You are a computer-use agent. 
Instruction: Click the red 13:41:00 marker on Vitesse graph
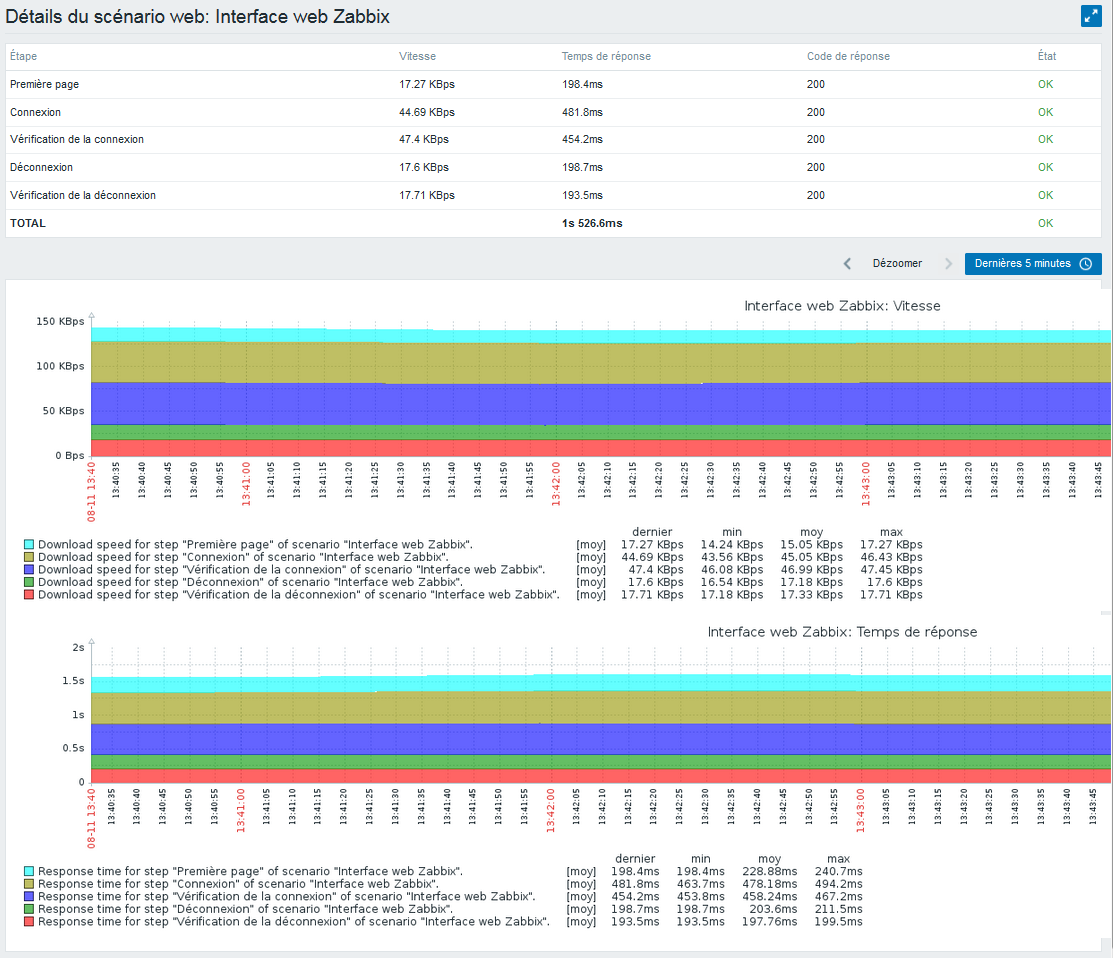point(246,483)
